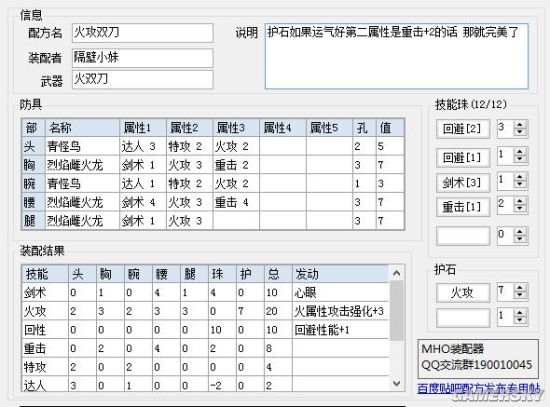
Task: Select the 胸 row armor name 烈焰雌火龙
Action: 82,165
